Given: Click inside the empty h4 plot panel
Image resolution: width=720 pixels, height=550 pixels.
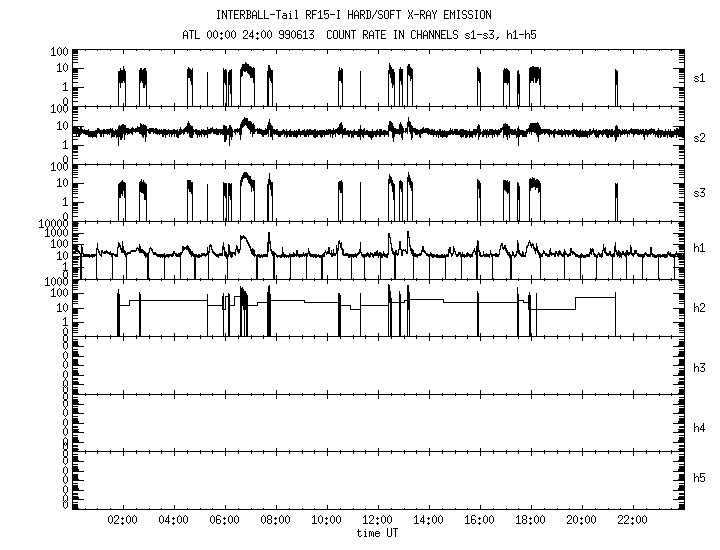Looking at the screenshot, I should 378,422.
